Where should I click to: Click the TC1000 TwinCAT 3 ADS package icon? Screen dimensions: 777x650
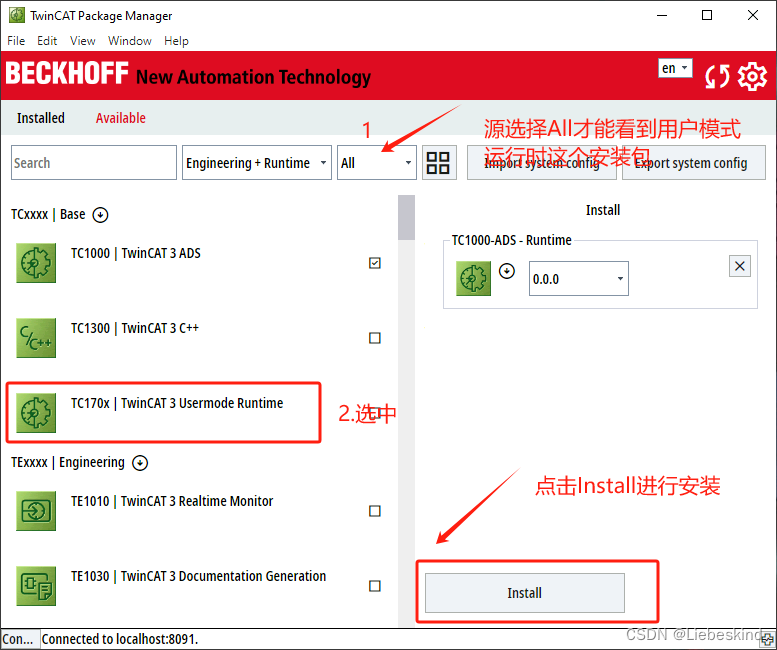coord(36,263)
